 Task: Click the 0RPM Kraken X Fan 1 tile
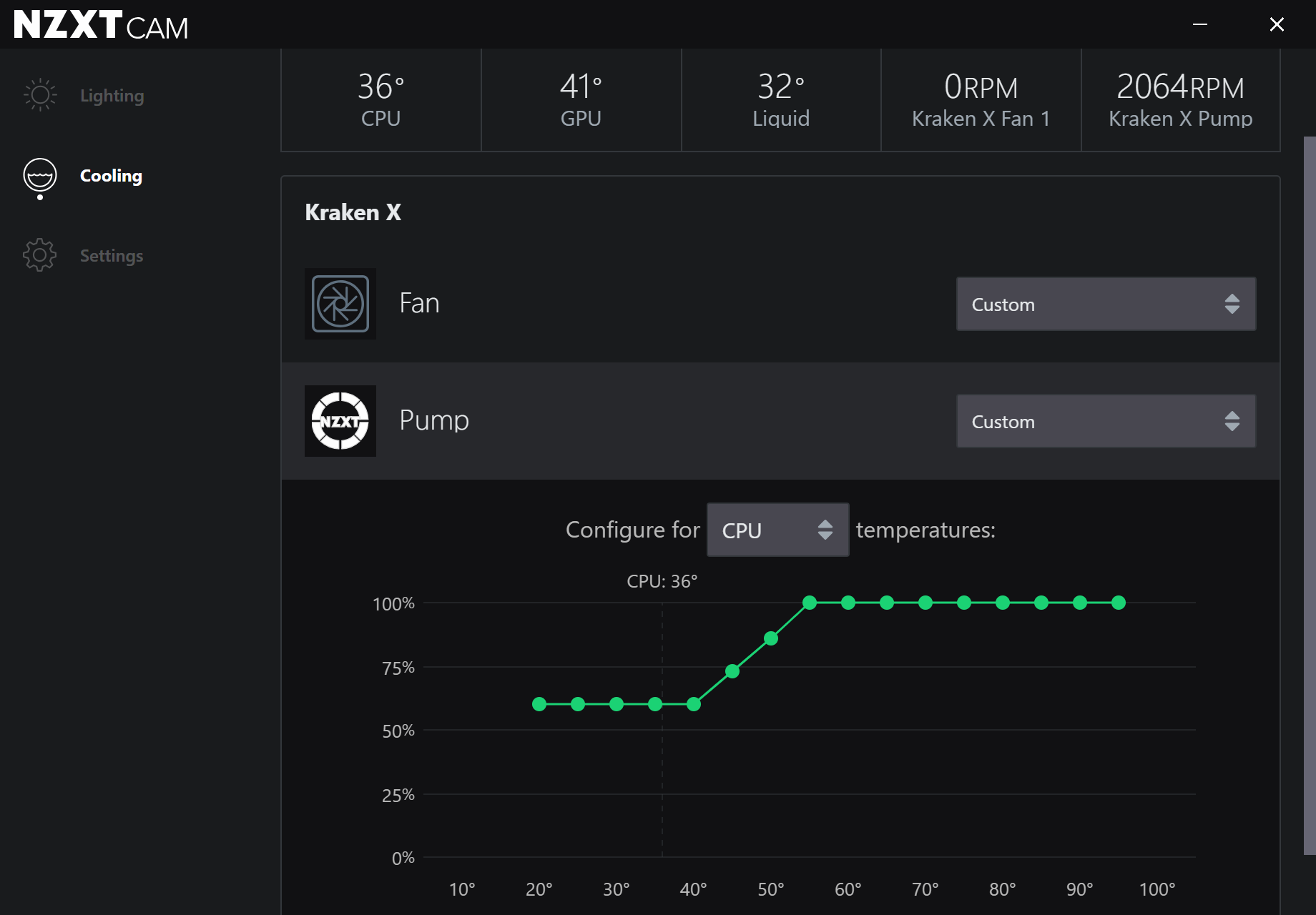click(981, 100)
